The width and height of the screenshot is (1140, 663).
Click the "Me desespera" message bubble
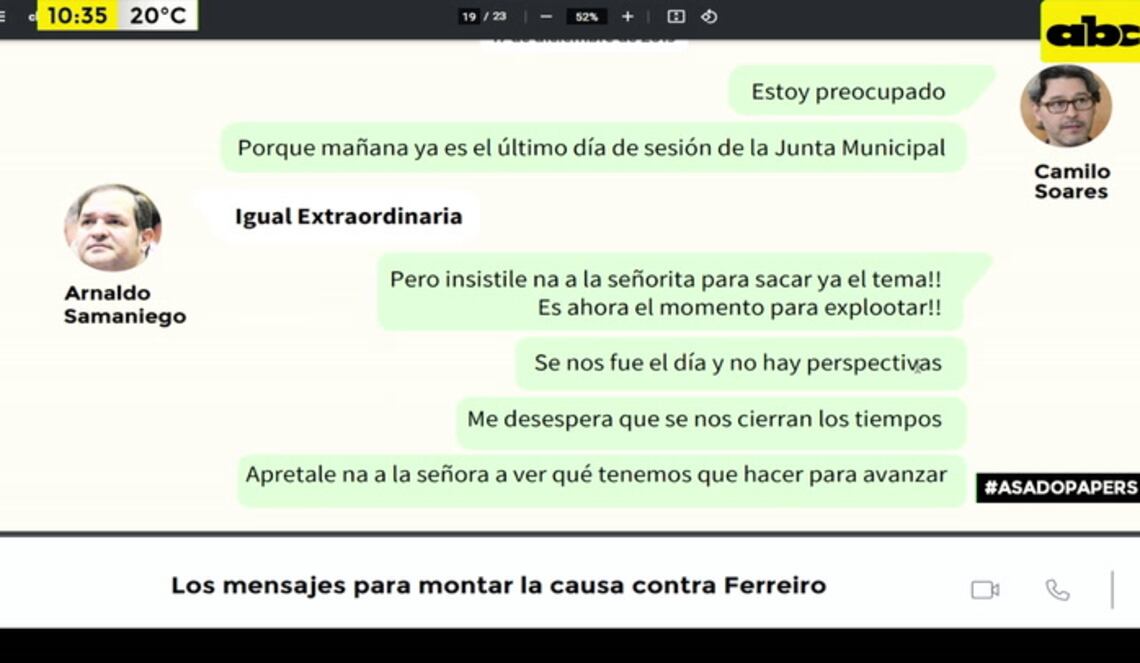click(704, 420)
